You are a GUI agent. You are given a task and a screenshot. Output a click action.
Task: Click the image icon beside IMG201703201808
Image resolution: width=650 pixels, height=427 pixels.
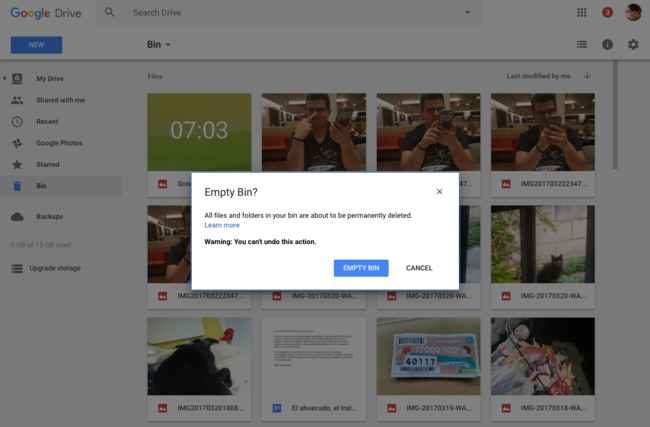click(162, 408)
